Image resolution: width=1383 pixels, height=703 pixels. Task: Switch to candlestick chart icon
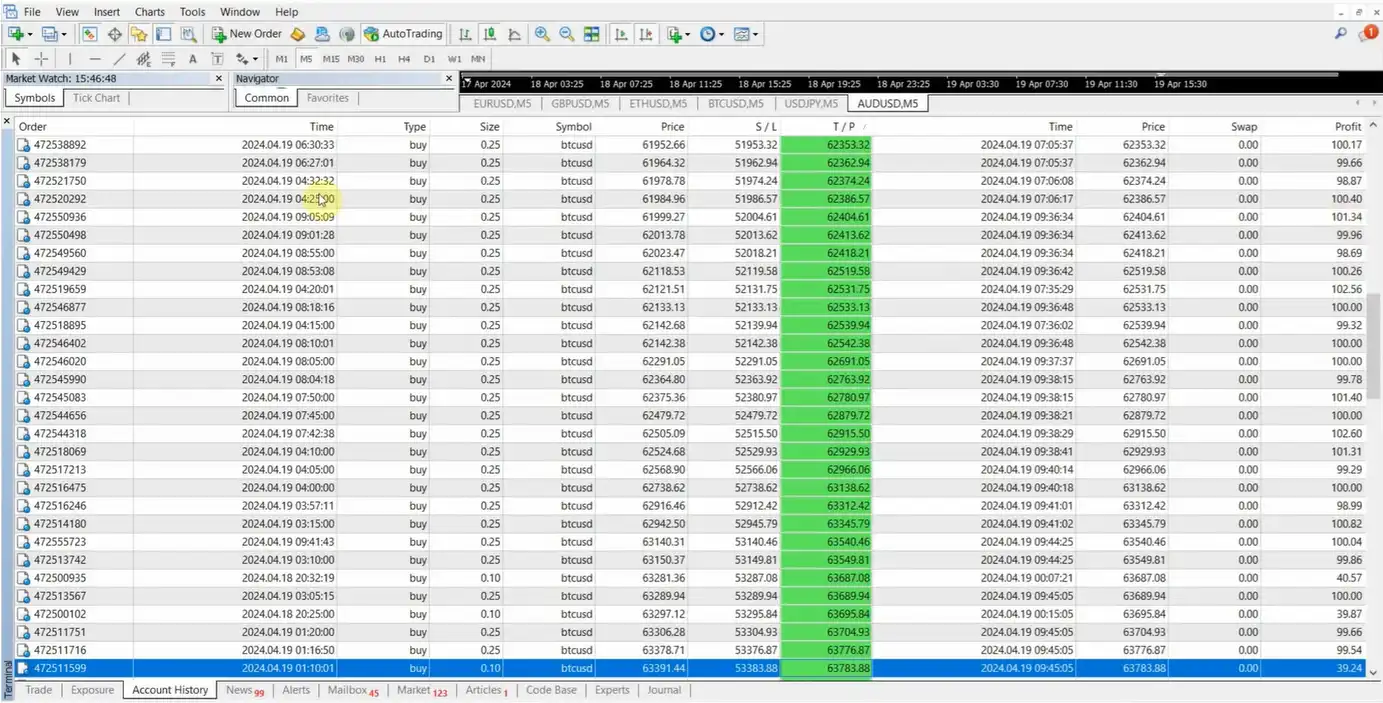click(x=490, y=34)
